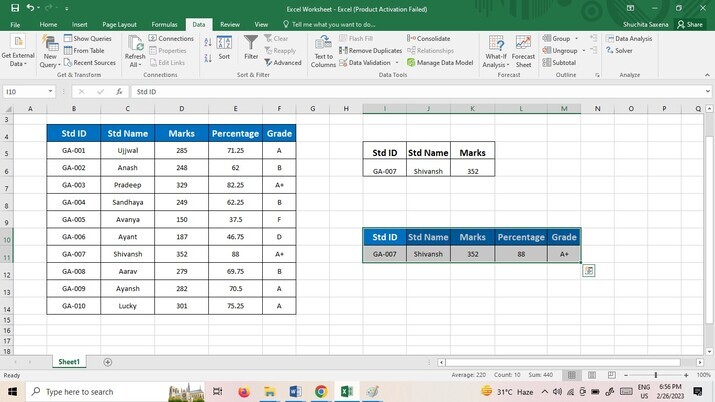Undo the last action
The image size is (715, 402).
pyautogui.click(x=30, y=8)
